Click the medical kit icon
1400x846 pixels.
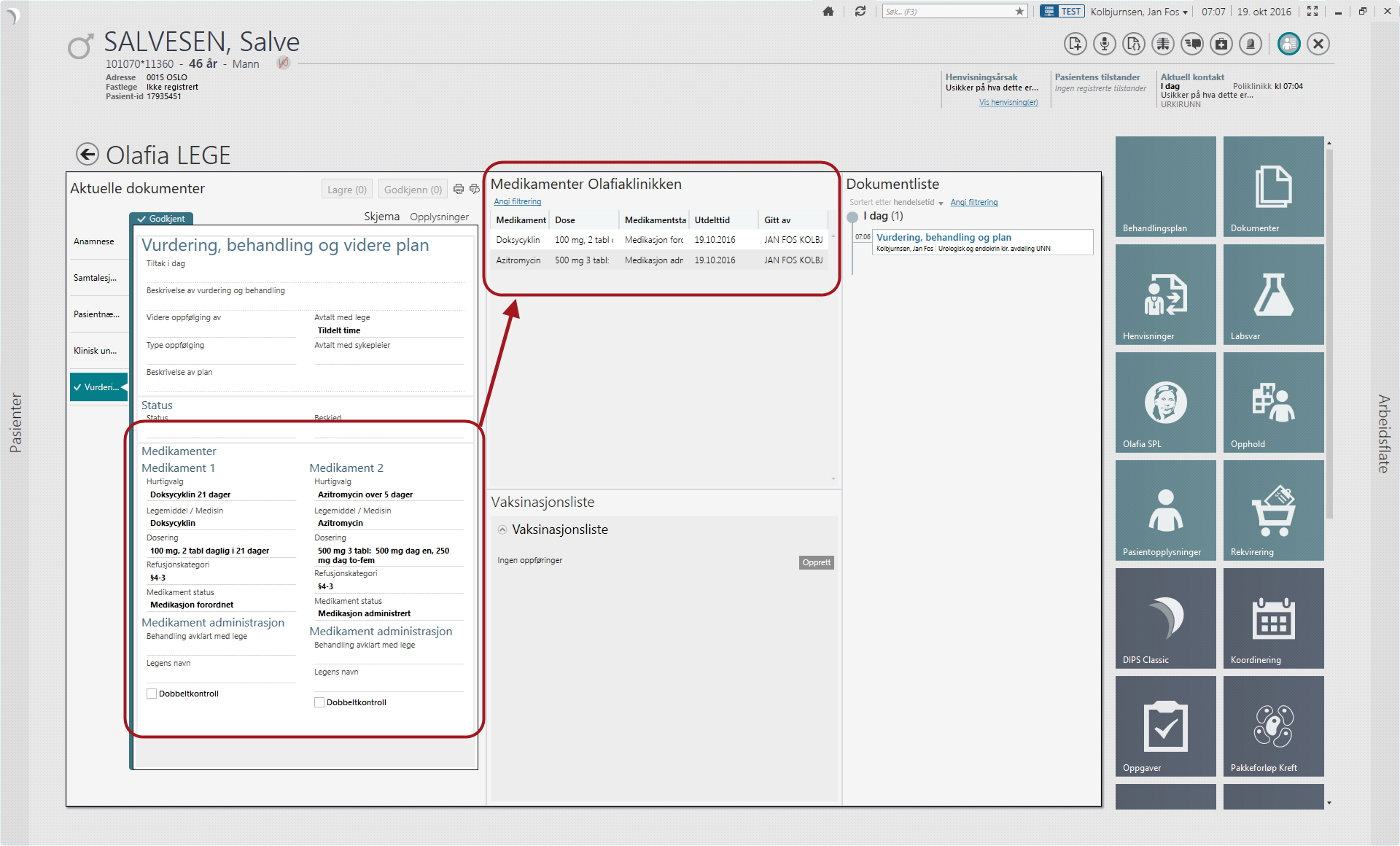[x=1221, y=44]
